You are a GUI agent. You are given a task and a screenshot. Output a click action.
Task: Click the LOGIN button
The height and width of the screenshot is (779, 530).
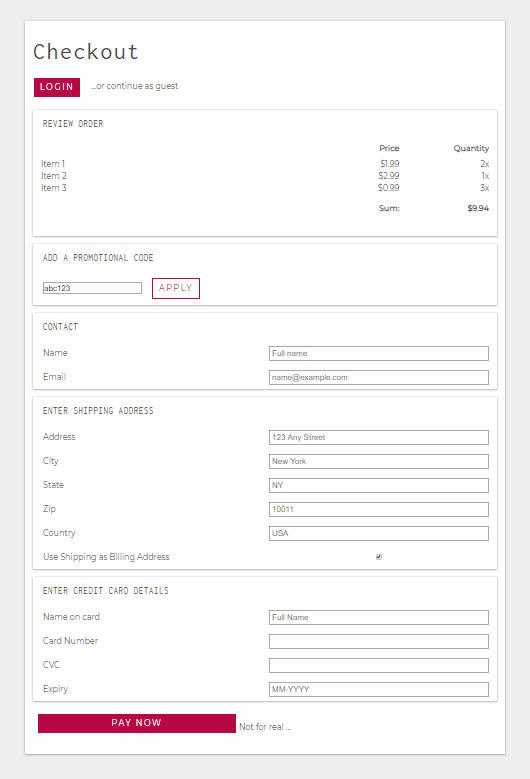(57, 87)
